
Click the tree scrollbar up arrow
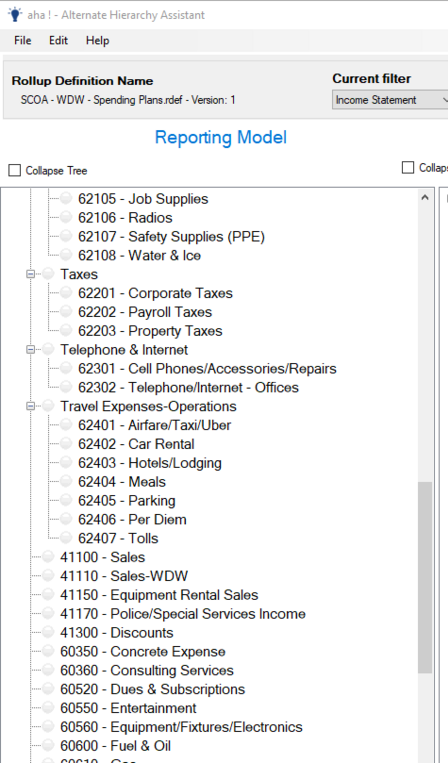(425, 198)
